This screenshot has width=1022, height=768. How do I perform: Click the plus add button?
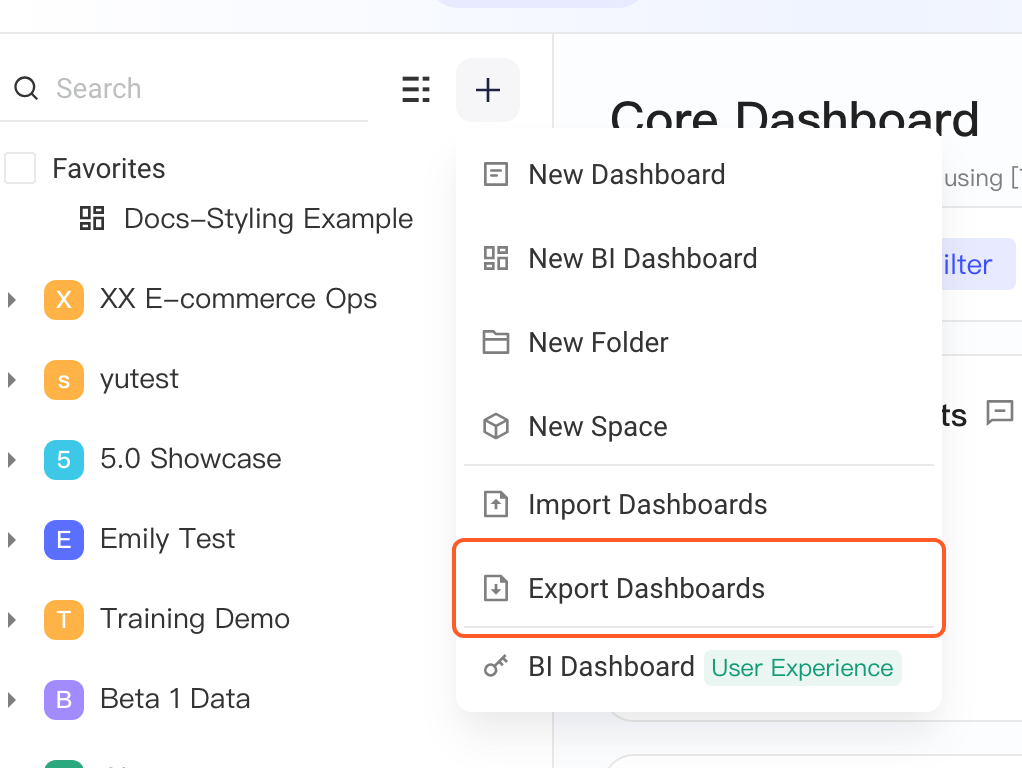[488, 90]
